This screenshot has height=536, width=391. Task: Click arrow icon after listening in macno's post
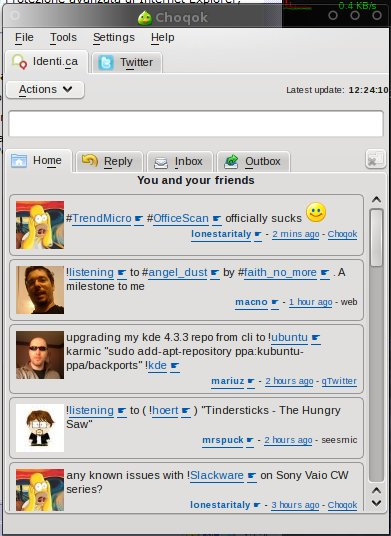pyautogui.click(x=122, y=273)
